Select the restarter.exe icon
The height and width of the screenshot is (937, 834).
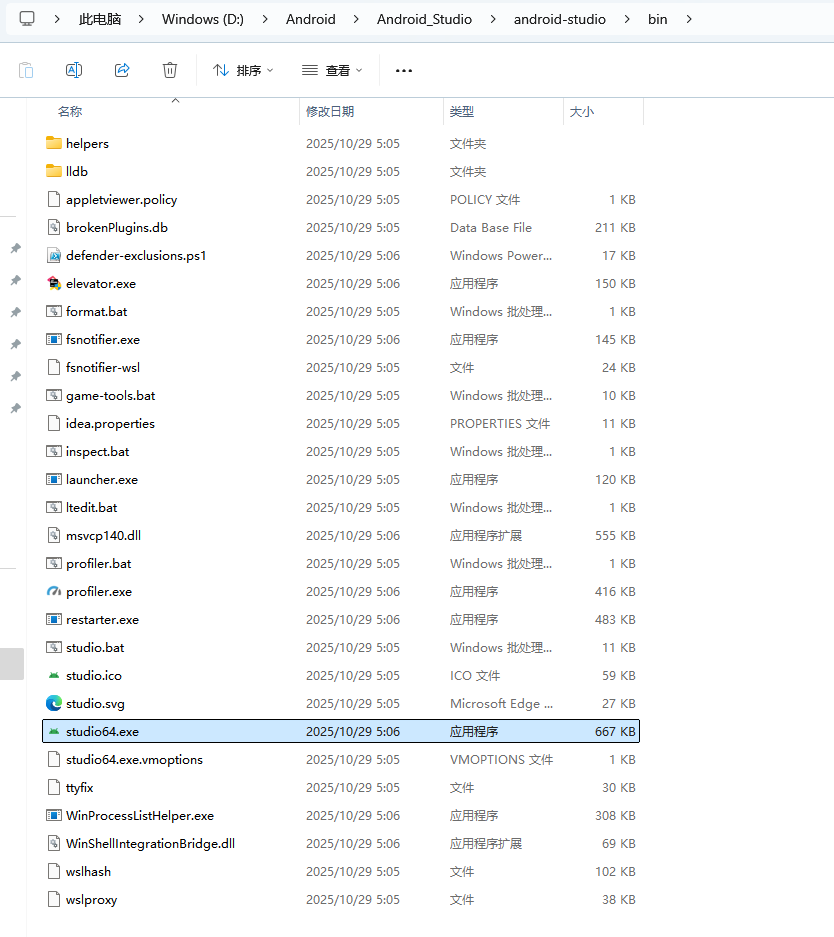(54, 619)
